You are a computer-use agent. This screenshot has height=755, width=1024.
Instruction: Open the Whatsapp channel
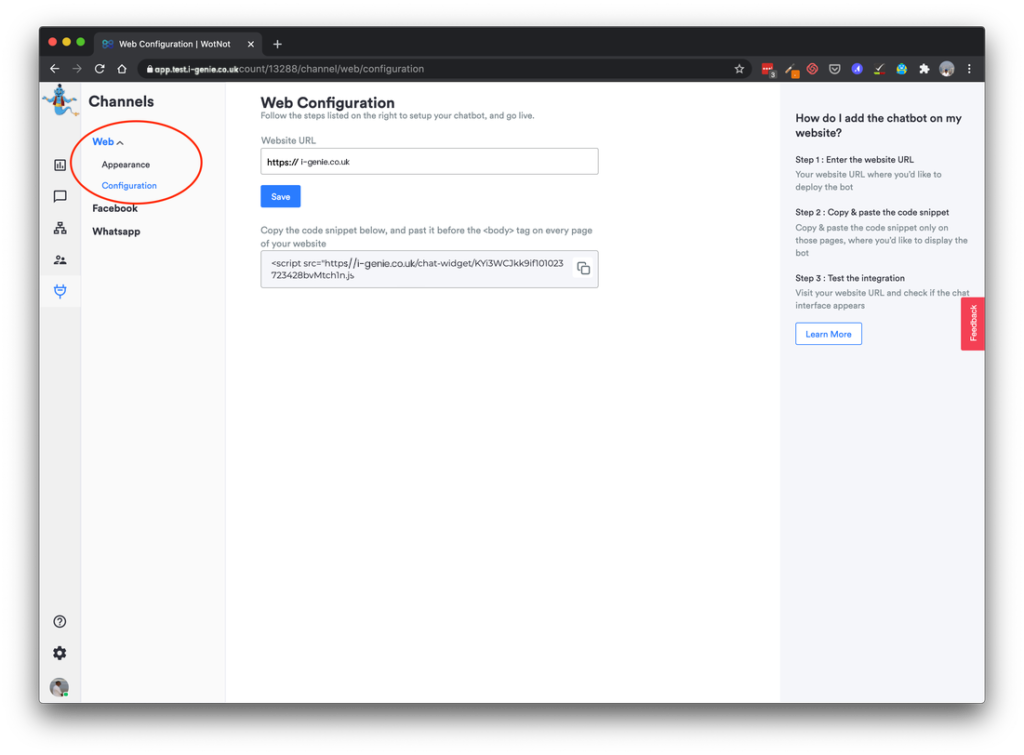tap(116, 231)
